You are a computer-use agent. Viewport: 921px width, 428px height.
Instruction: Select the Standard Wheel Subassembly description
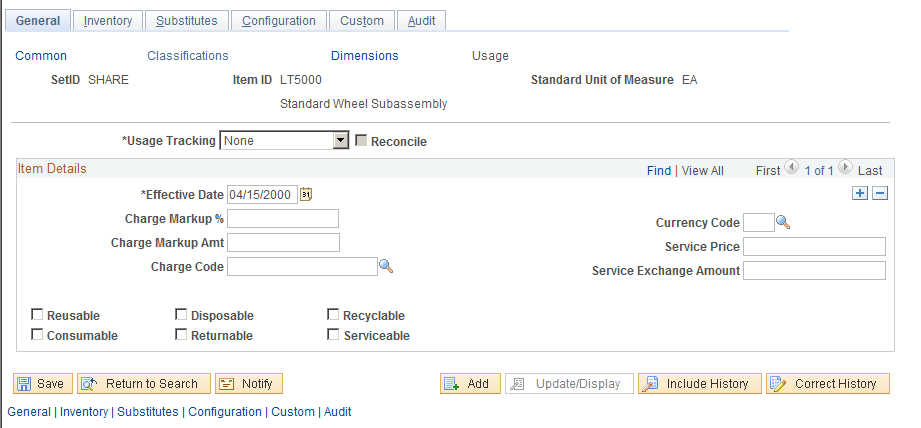point(364,104)
